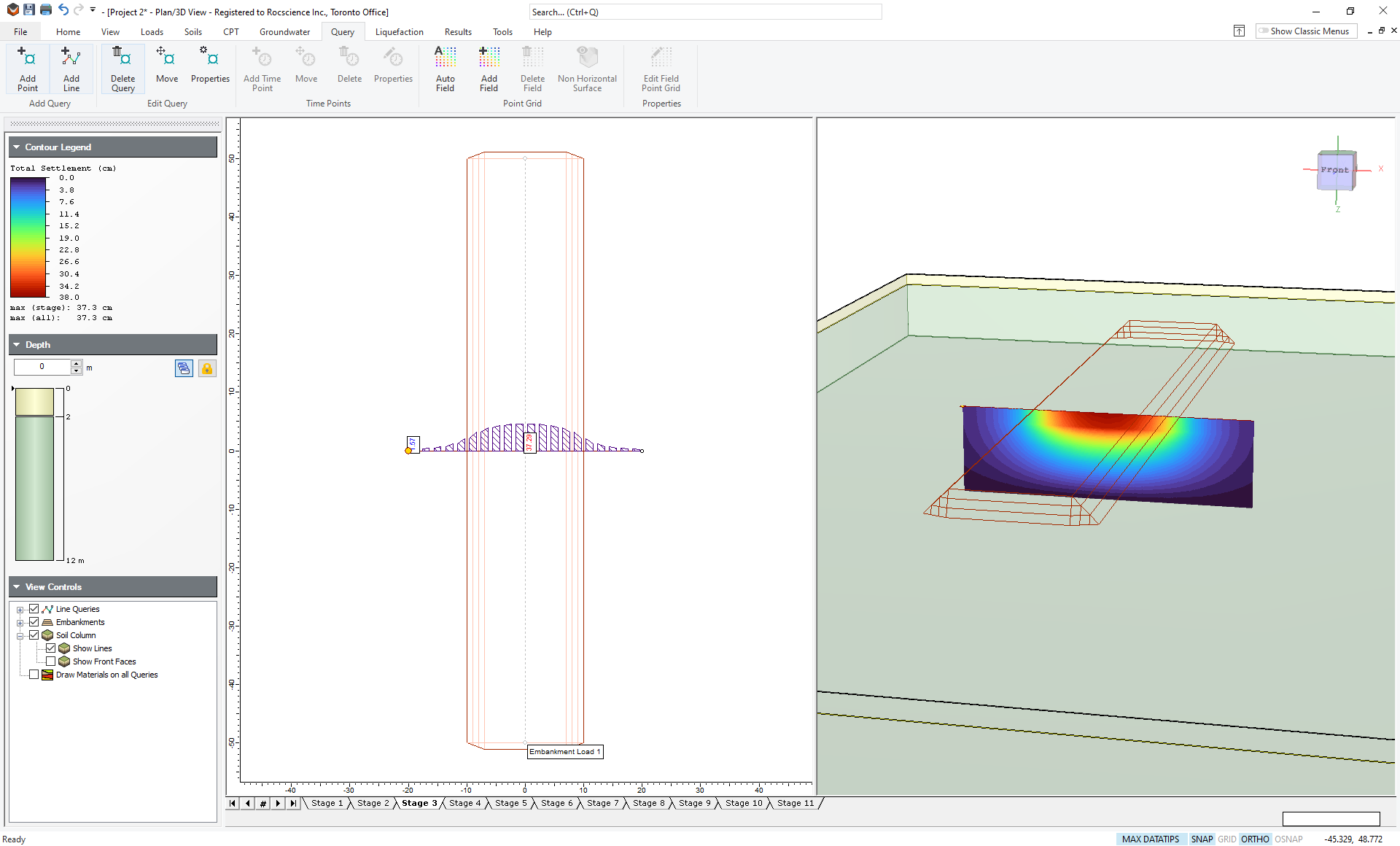This screenshot has width=1400, height=846.
Task: Enable Show Front Faces checkbox
Action: tap(48, 661)
